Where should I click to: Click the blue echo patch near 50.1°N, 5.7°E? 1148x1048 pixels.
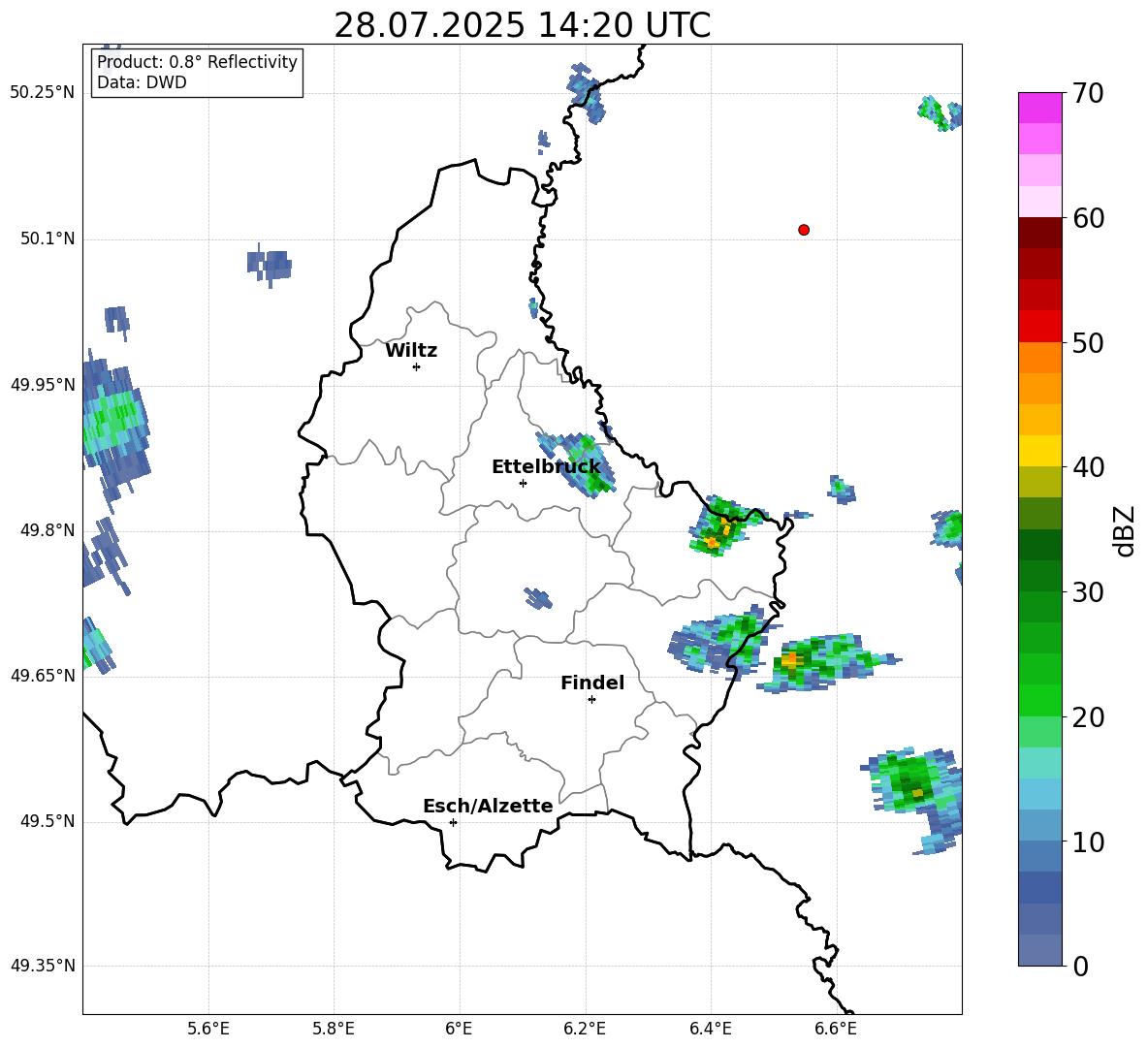pyautogui.click(x=269, y=267)
